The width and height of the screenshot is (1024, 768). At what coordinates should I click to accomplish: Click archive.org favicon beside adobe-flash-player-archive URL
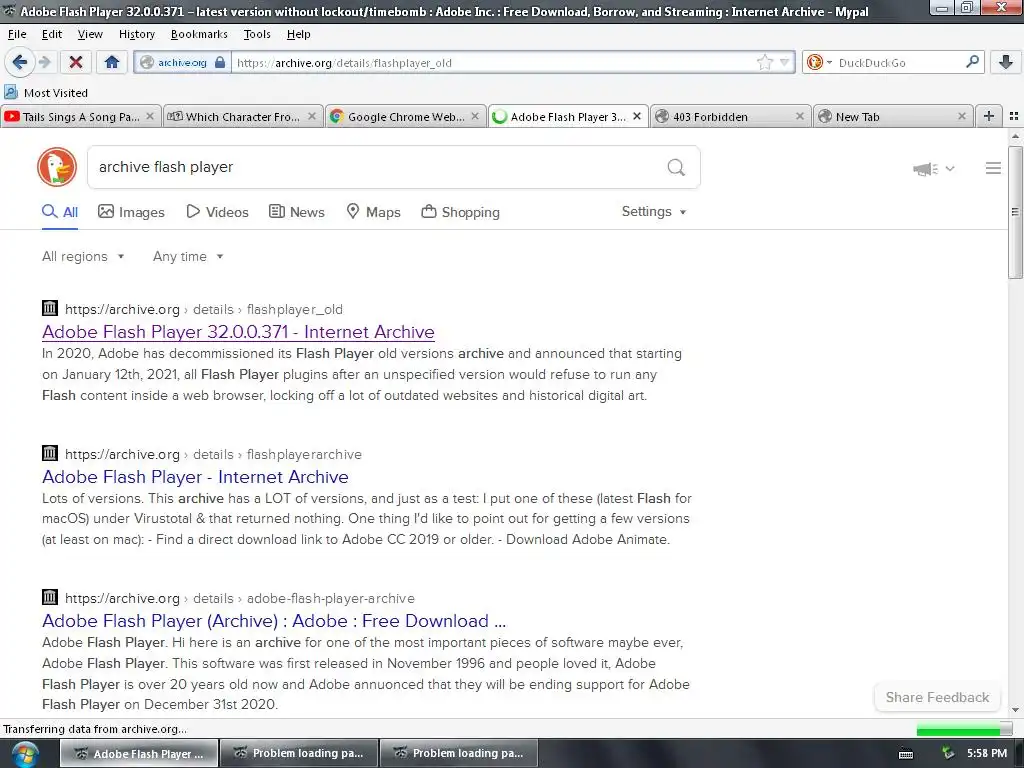(x=50, y=597)
